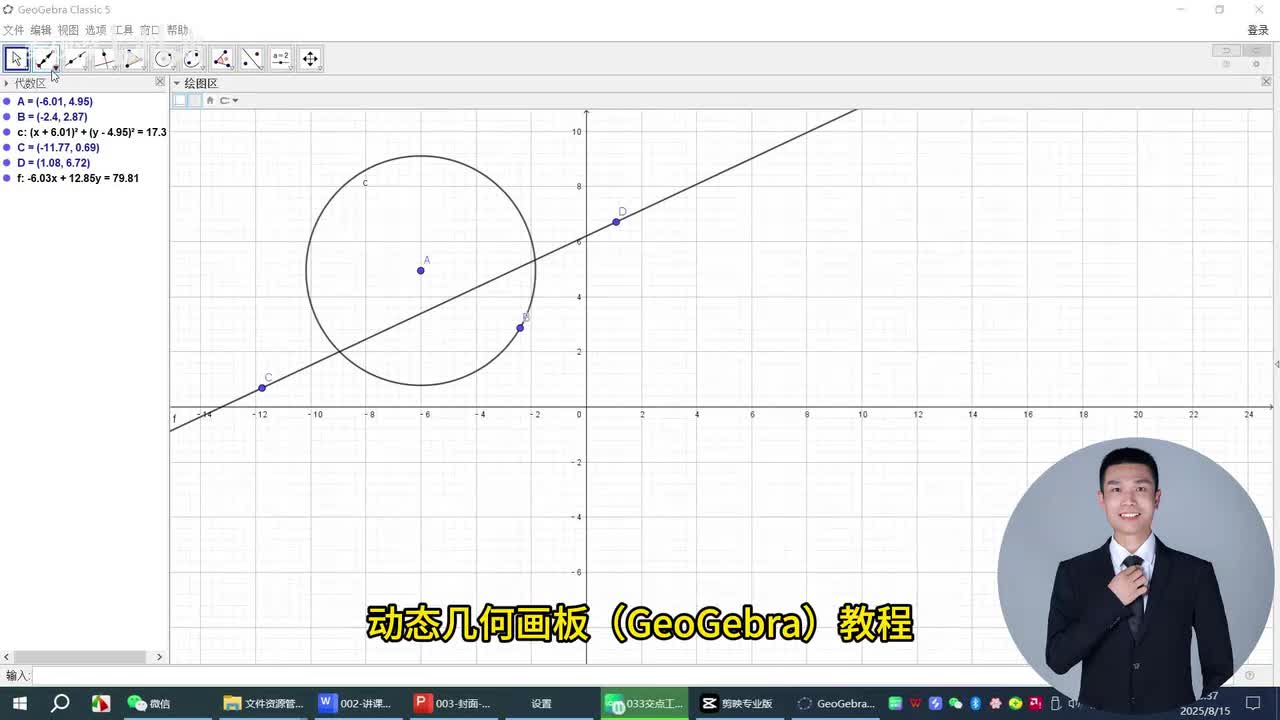The image size is (1280, 720).
Task: Select the Point tool in toolbar
Action: (46, 59)
